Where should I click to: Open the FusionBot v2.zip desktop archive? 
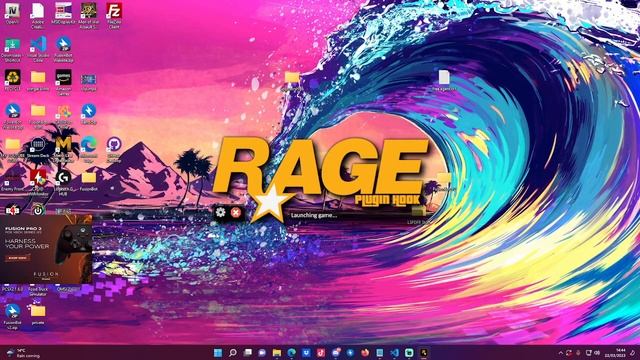point(12,316)
